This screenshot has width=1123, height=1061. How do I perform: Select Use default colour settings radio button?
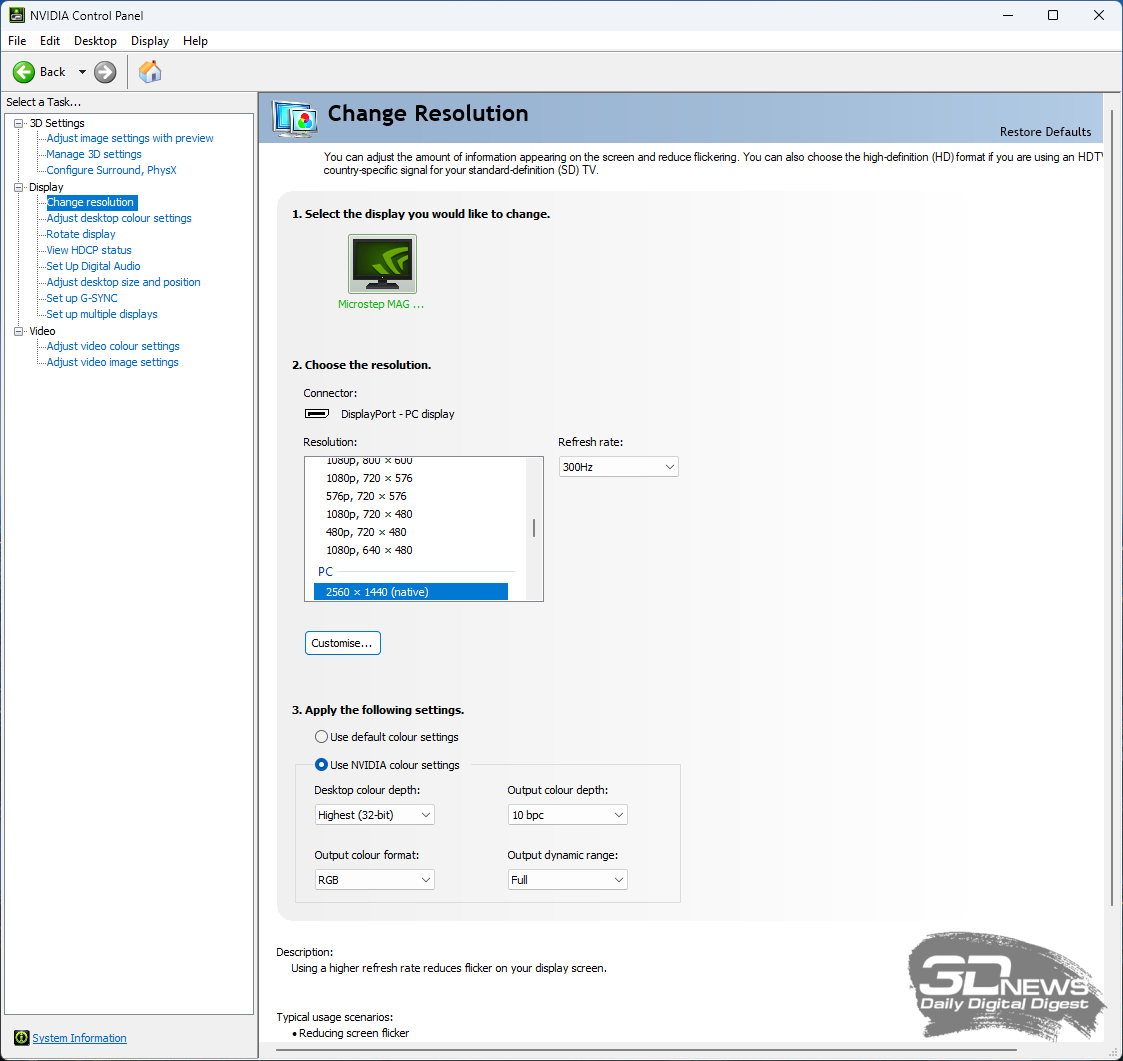pyautogui.click(x=321, y=737)
